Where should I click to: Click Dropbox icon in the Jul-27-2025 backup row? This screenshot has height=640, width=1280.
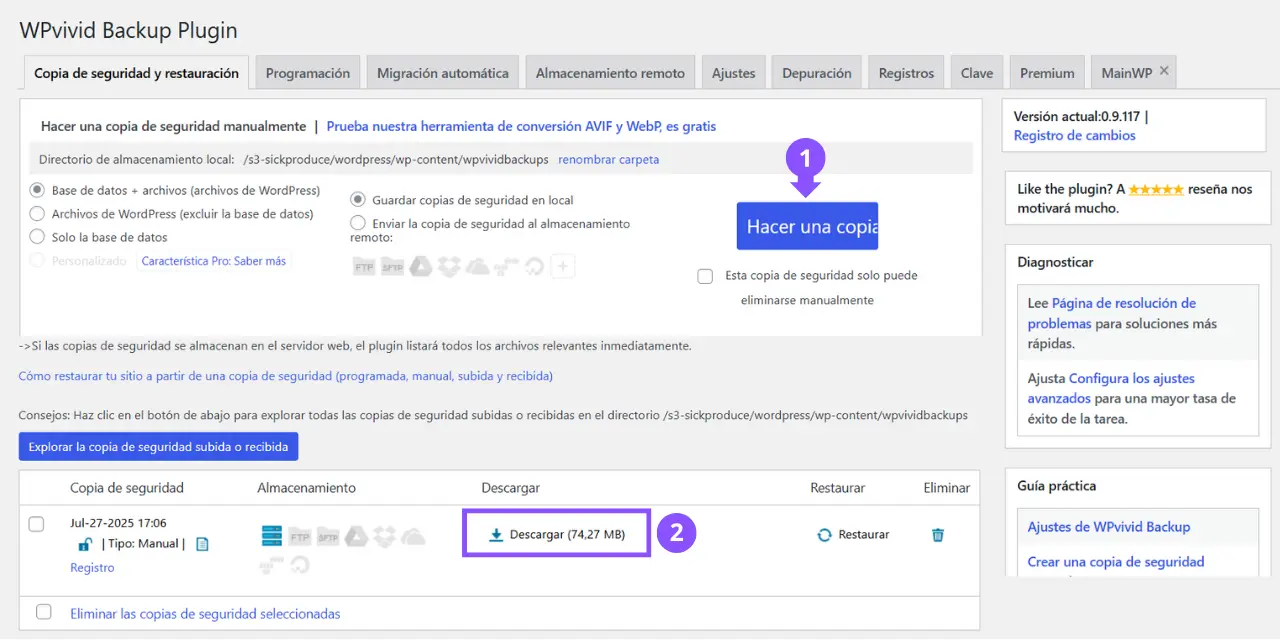[x=385, y=537]
